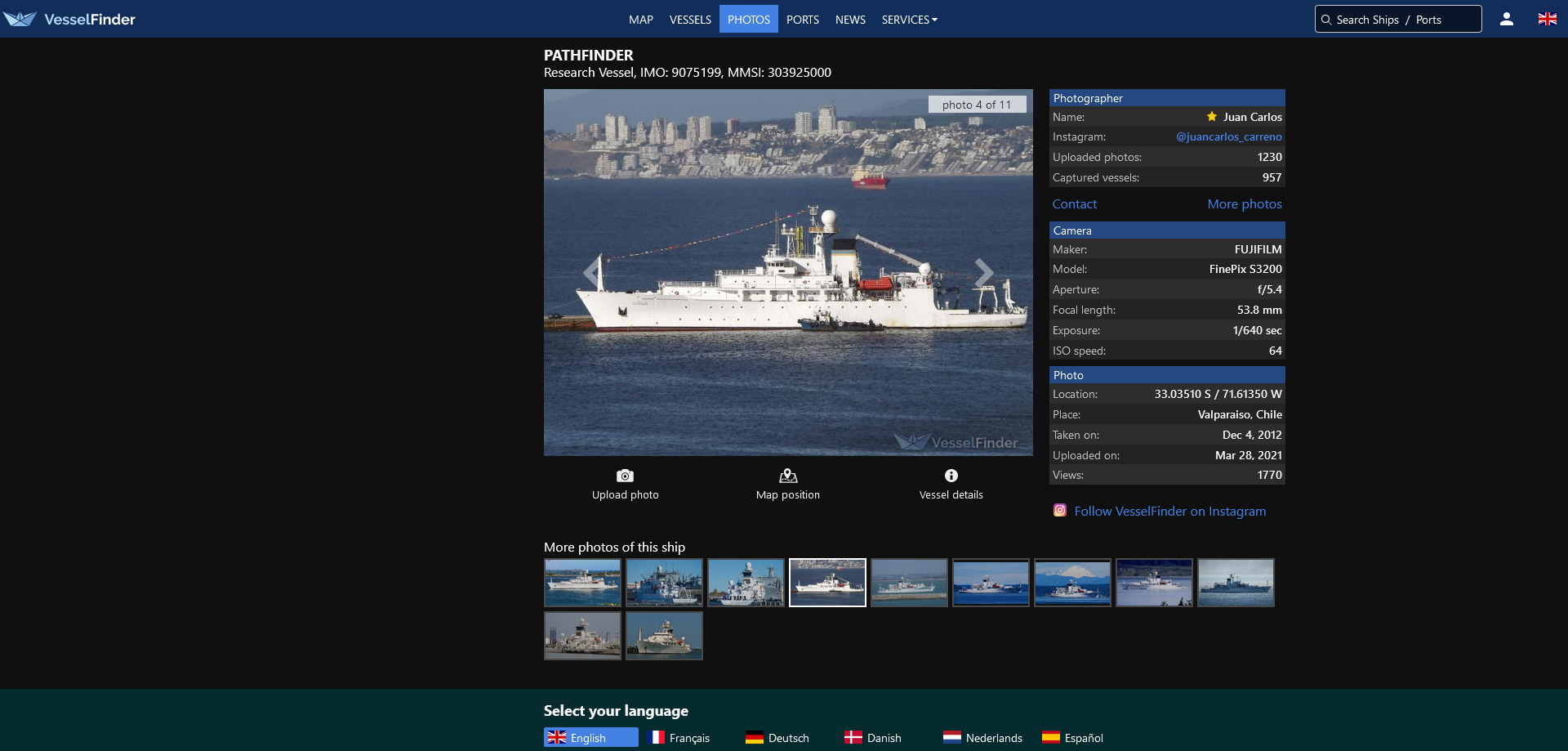Open ninth thumbnail with gray ship
This screenshot has height=751, width=1568.
click(x=1236, y=583)
